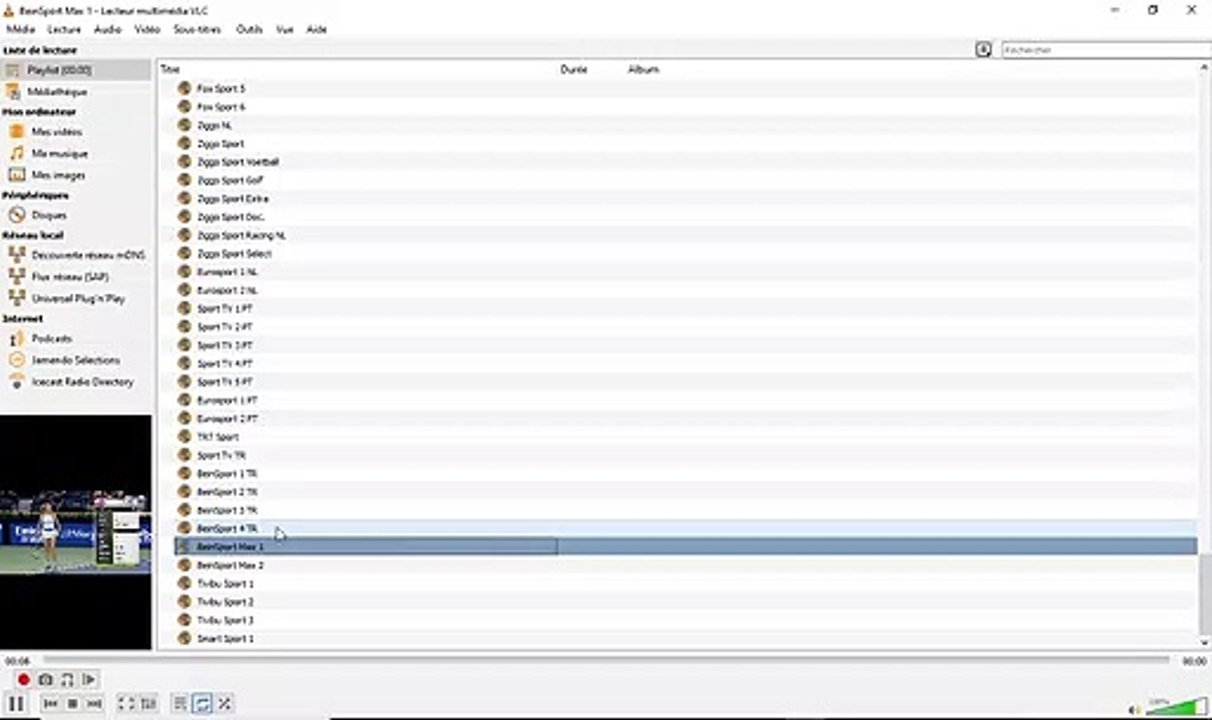Image resolution: width=1212 pixels, height=720 pixels.
Task: Open playlist view mode selector icon
Action: coord(983,49)
